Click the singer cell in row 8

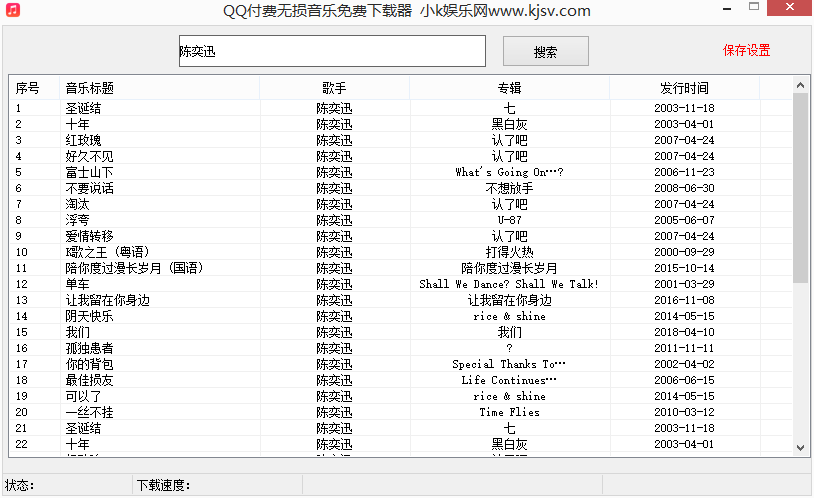334,221
